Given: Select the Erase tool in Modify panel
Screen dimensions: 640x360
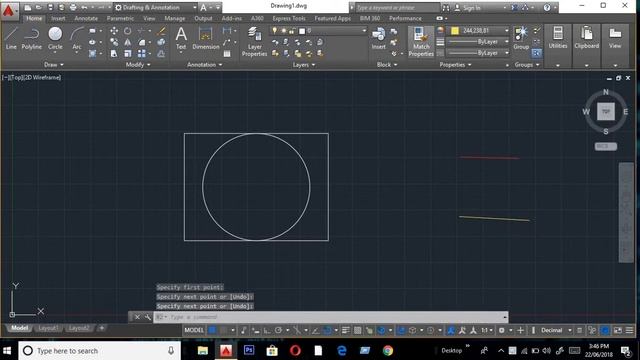Looking at the screenshot, I should click(x=161, y=31).
